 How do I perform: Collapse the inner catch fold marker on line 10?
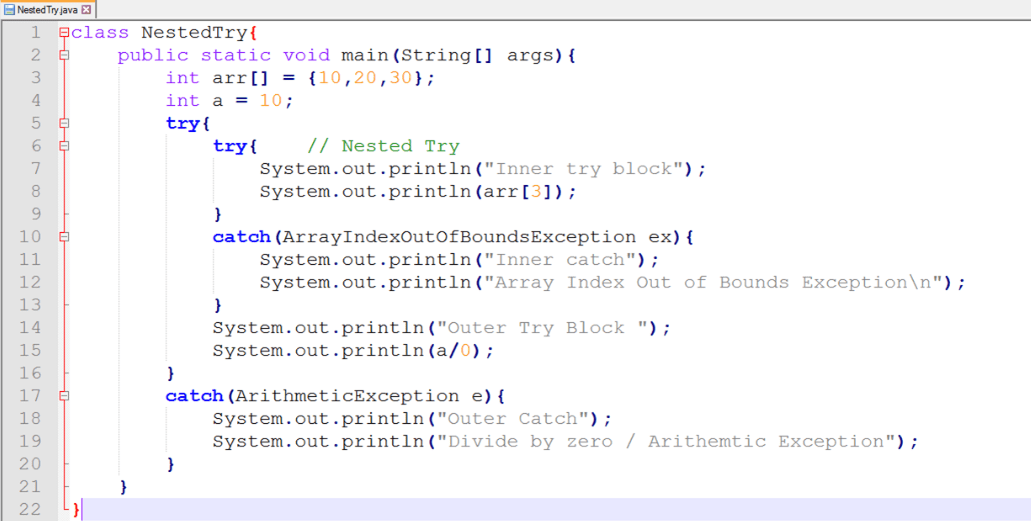coord(64,237)
